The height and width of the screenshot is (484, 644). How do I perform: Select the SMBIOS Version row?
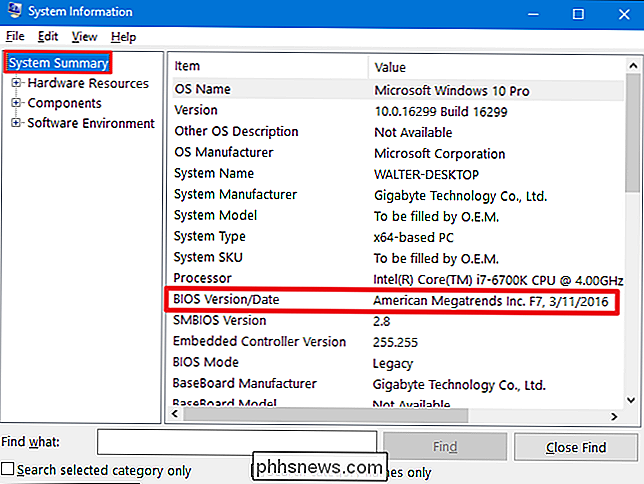pyautogui.click(x=398, y=320)
